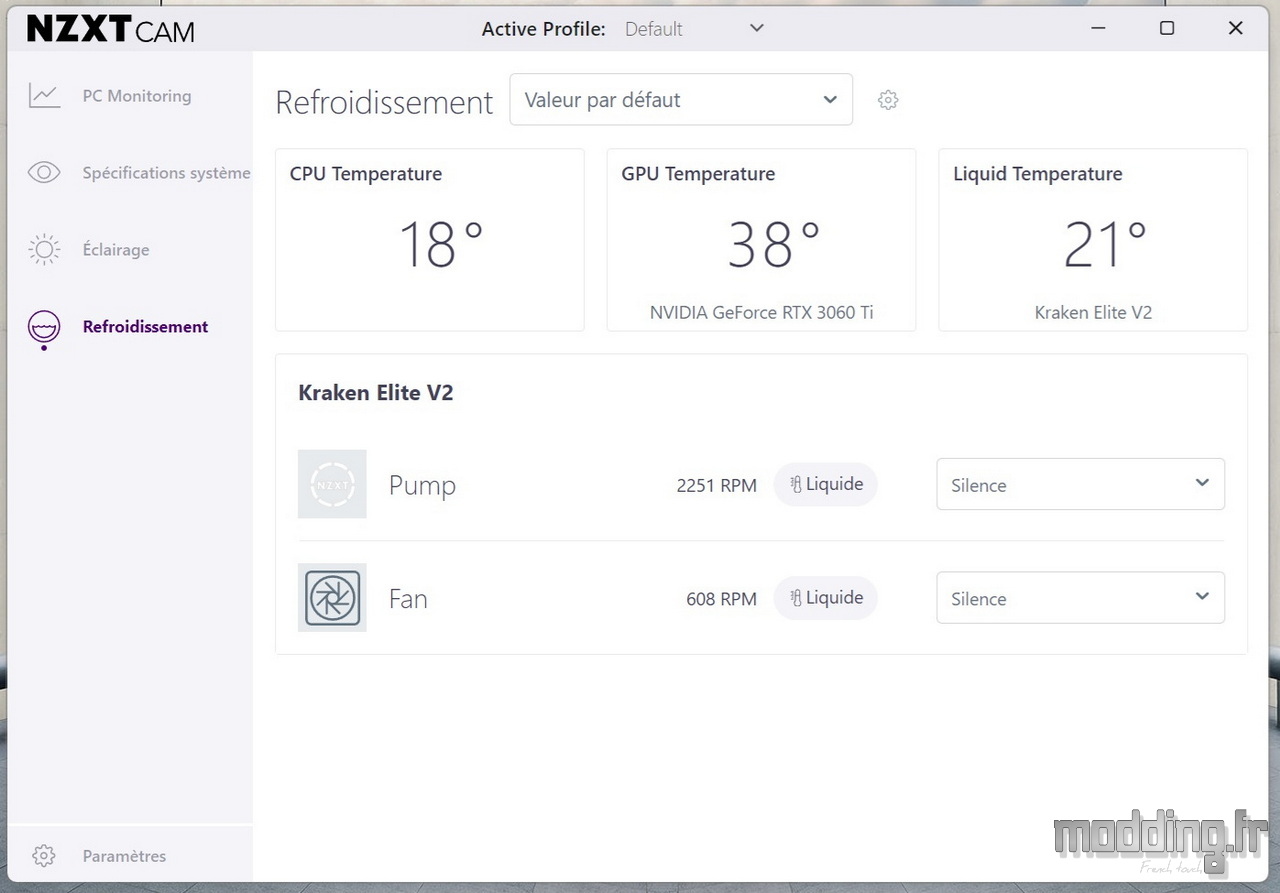The width and height of the screenshot is (1280, 893).
Task: Close the NZXT CAM window
Action: click(1235, 28)
